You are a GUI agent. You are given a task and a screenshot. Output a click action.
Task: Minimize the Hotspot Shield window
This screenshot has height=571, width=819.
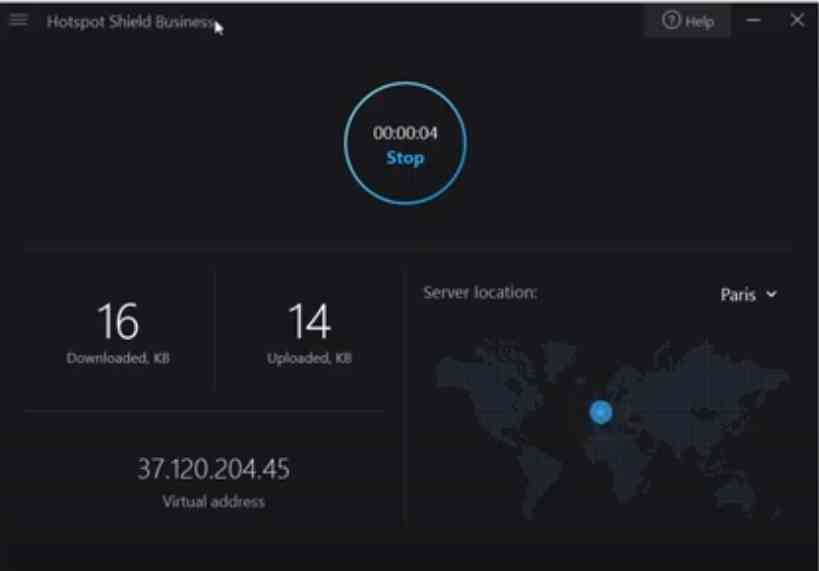tap(753, 20)
